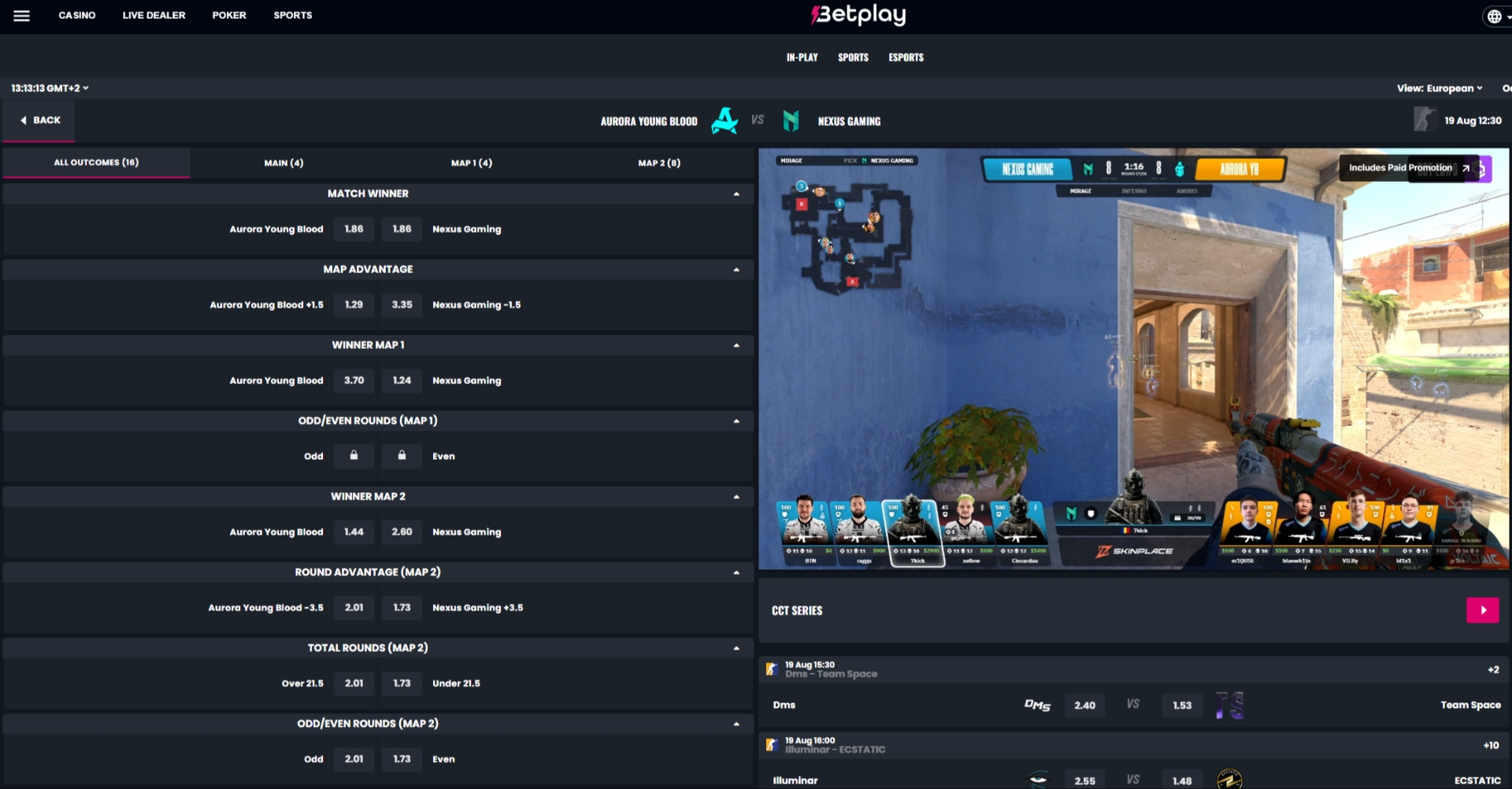Collapse the Match Winner section
Image resolution: width=1512 pixels, height=789 pixels.
pos(736,194)
